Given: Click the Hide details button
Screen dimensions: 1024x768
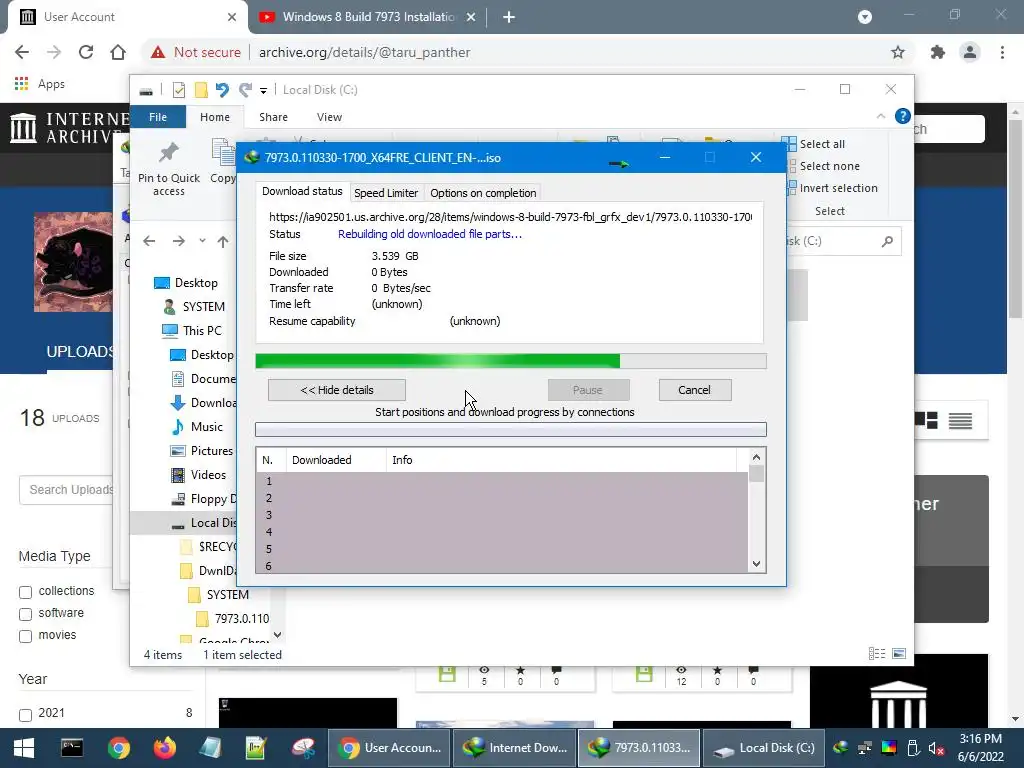Looking at the screenshot, I should tap(337, 390).
